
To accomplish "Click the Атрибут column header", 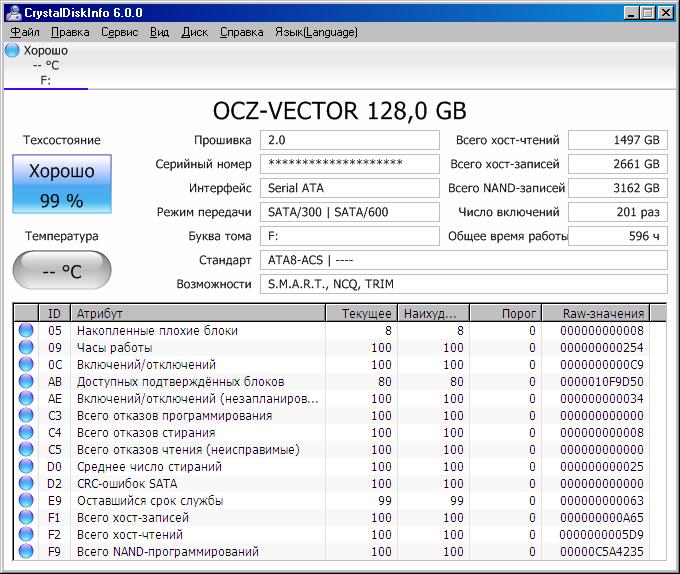I will (x=198, y=313).
